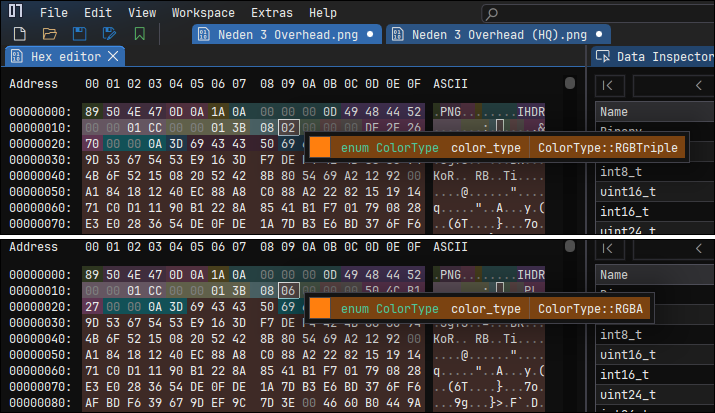Open the Edit menu
Screen dimensions: 715x413
(98, 13)
